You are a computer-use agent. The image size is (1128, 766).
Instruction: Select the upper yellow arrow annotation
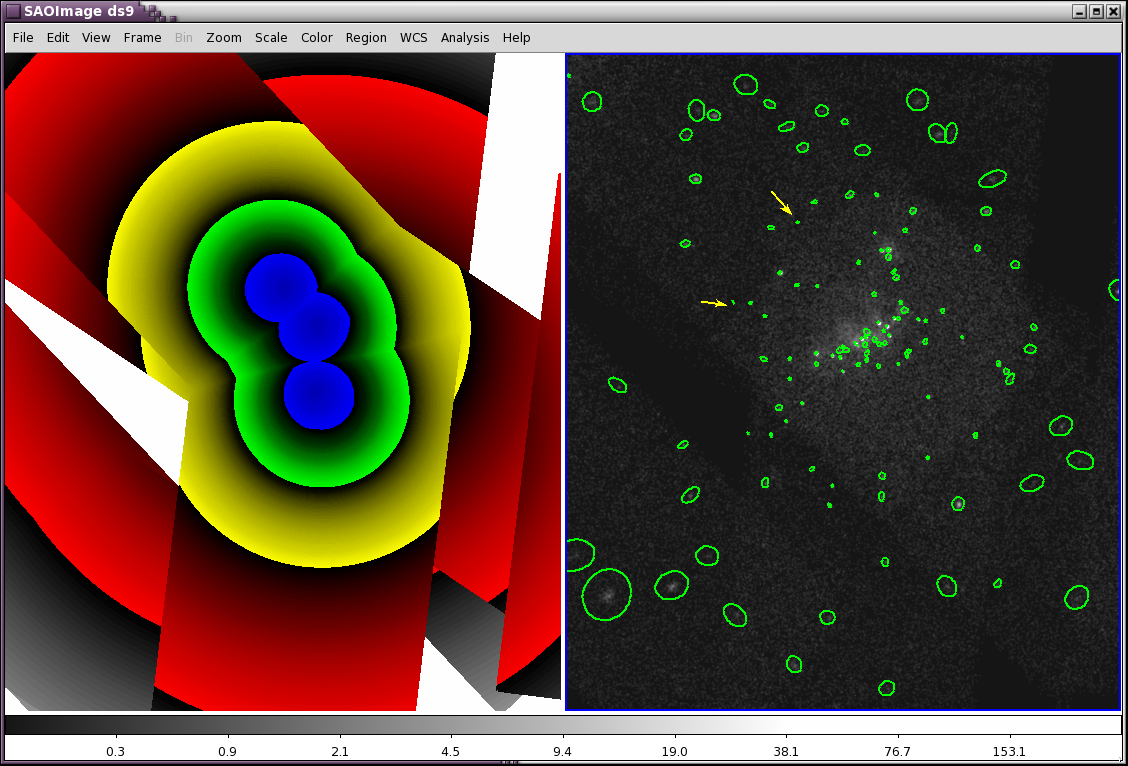[781, 202]
